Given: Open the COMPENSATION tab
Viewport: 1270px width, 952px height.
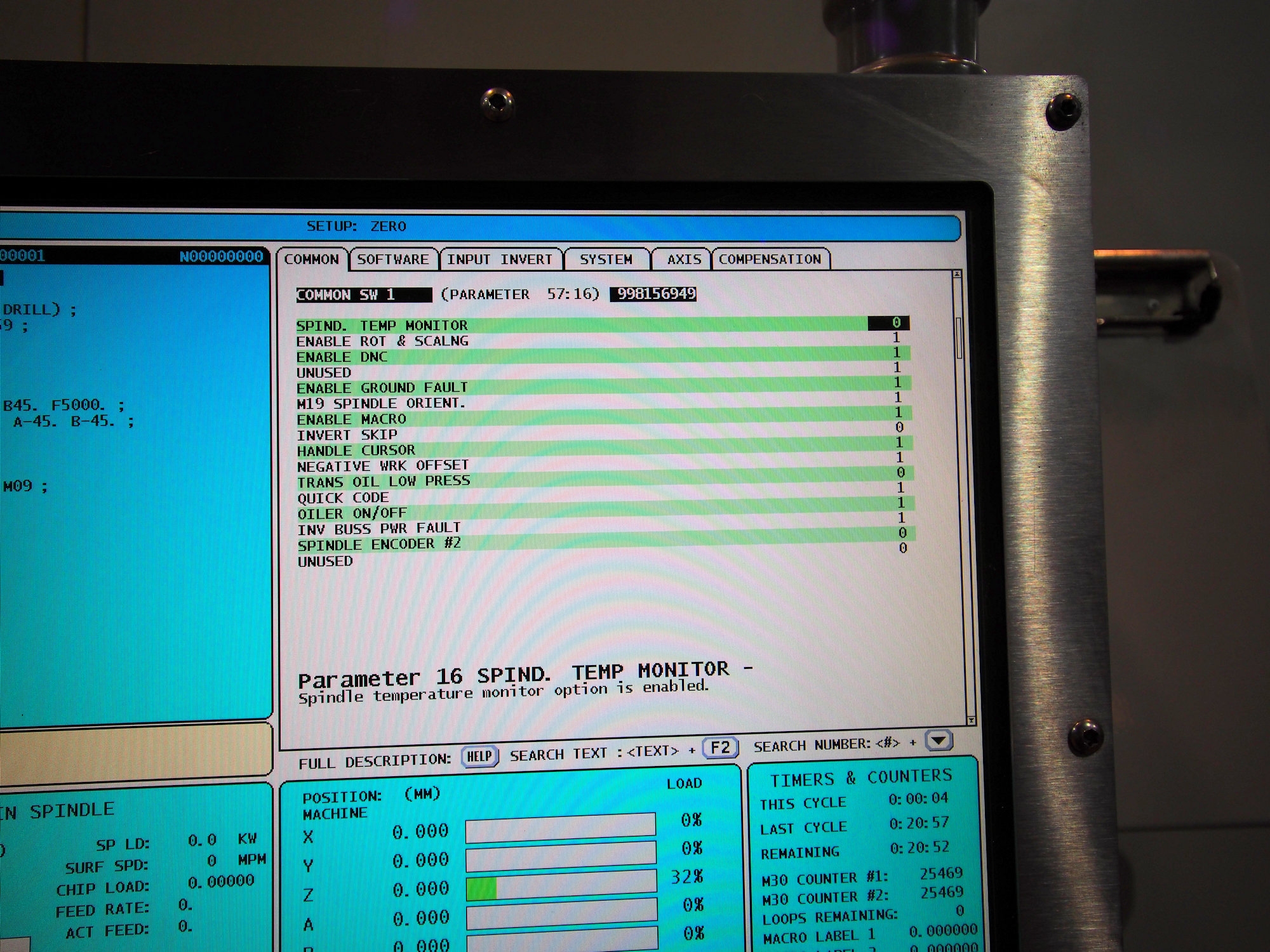Looking at the screenshot, I should pos(770,260).
